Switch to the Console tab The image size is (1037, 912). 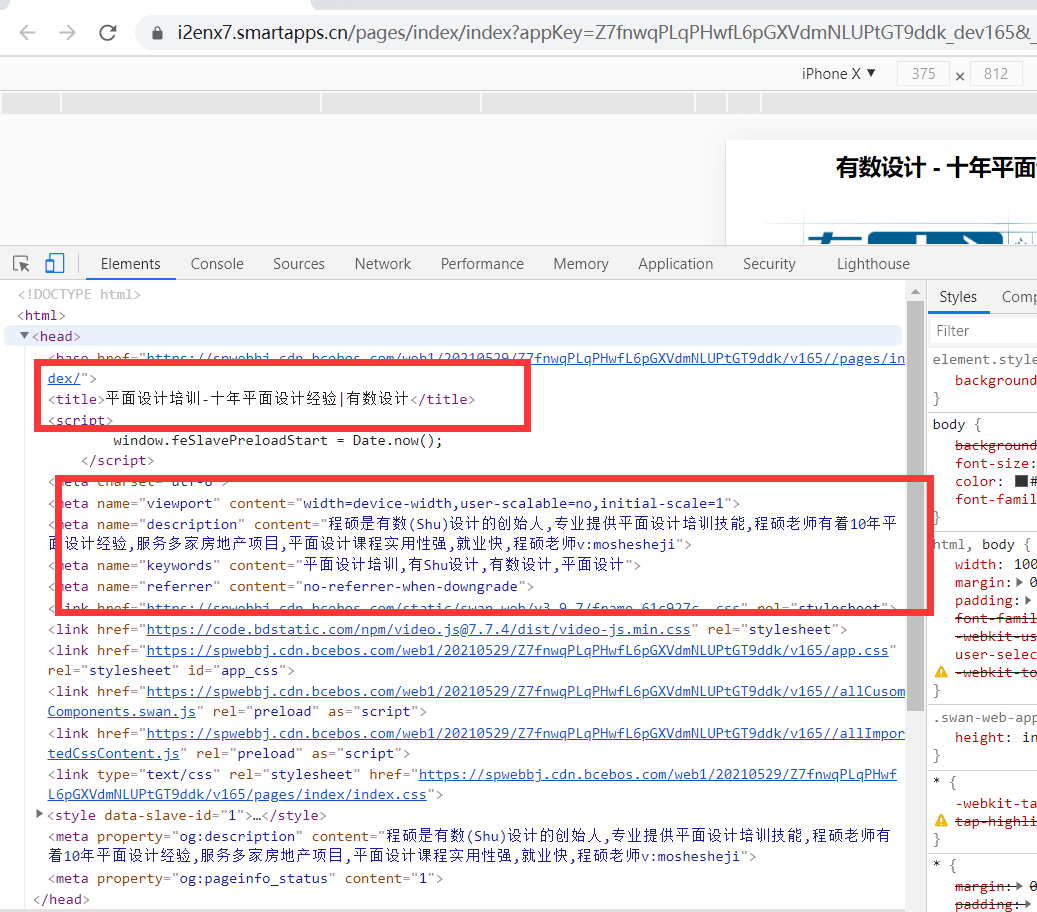click(217, 264)
